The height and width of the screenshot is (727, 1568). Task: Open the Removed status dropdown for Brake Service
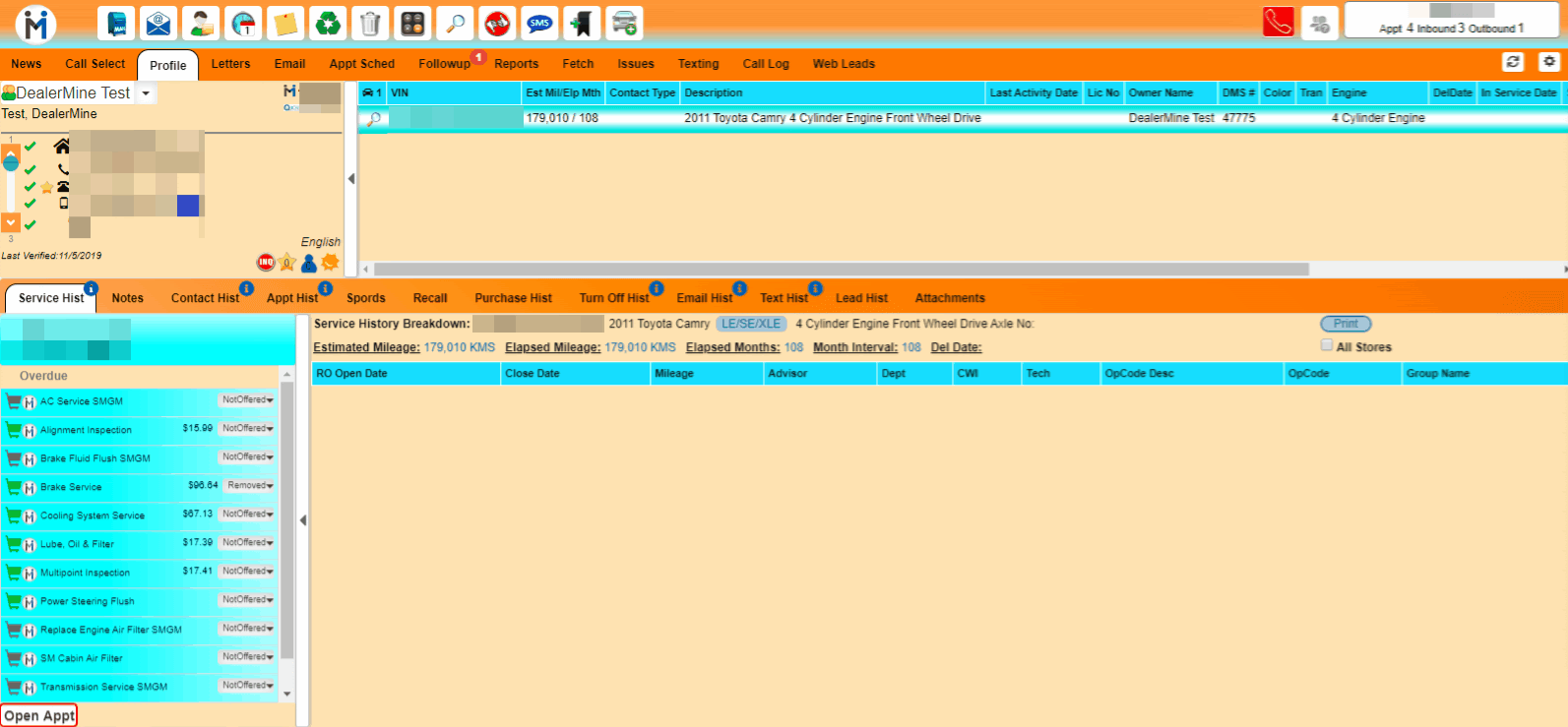[x=250, y=486]
